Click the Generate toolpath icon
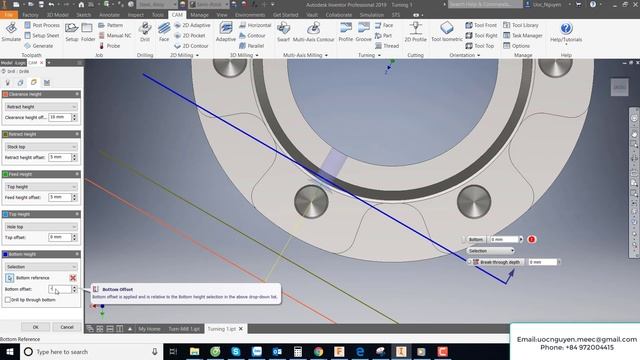 click(38, 46)
